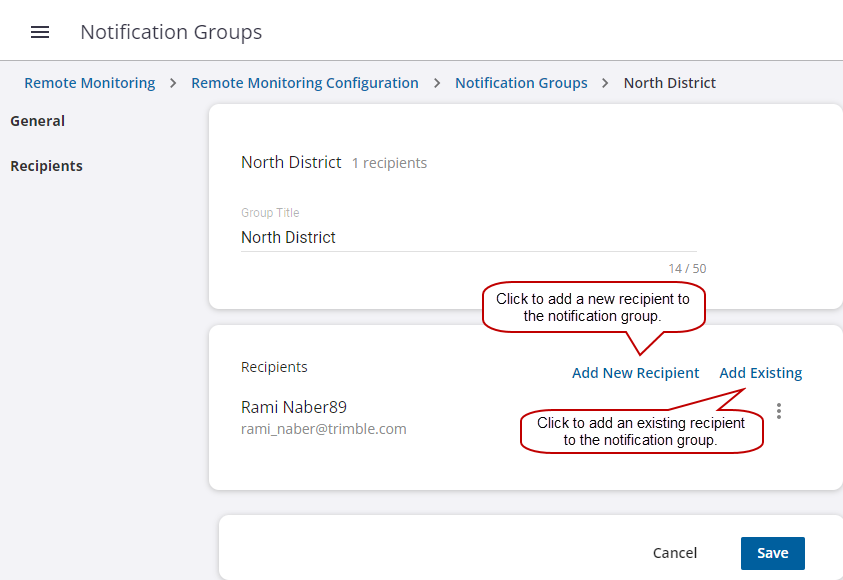
Task: Select General in the sidebar
Action: click(x=37, y=121)
